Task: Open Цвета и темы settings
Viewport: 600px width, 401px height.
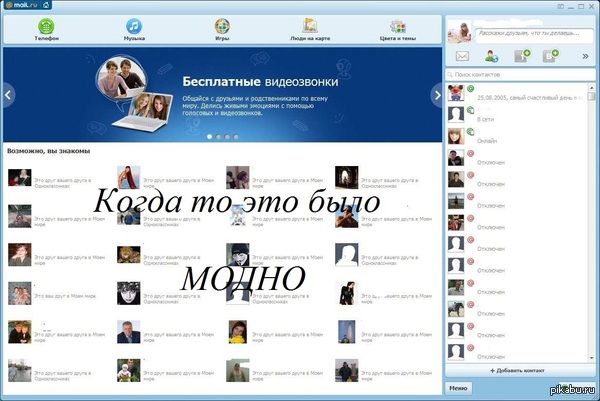Action: coord(398,28)
